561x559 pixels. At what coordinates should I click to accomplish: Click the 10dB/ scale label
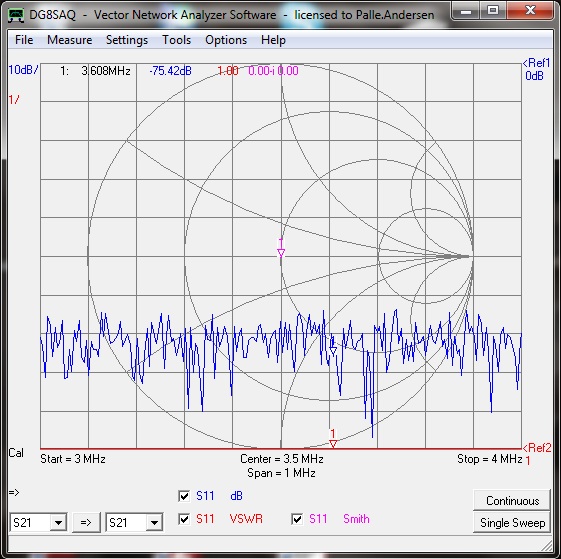tap(23, 69)
